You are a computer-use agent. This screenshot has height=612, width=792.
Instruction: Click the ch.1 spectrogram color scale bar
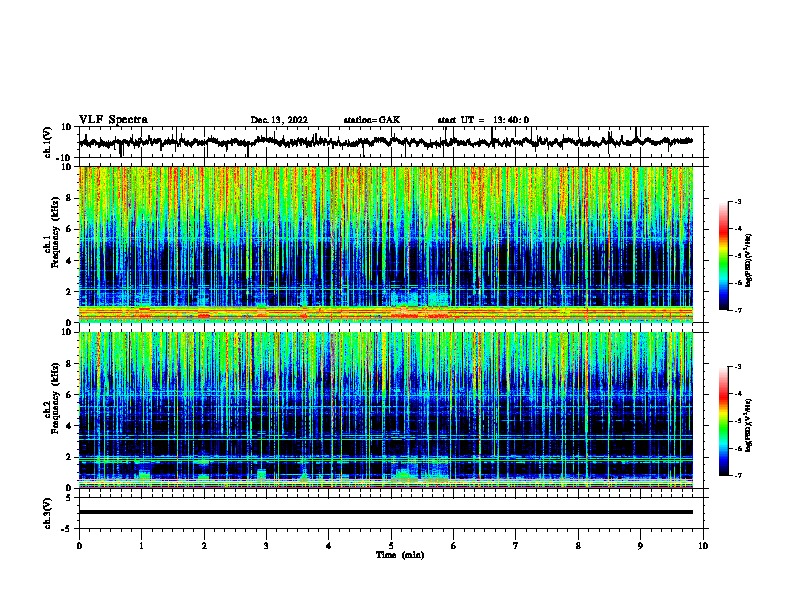coord(724,256)
